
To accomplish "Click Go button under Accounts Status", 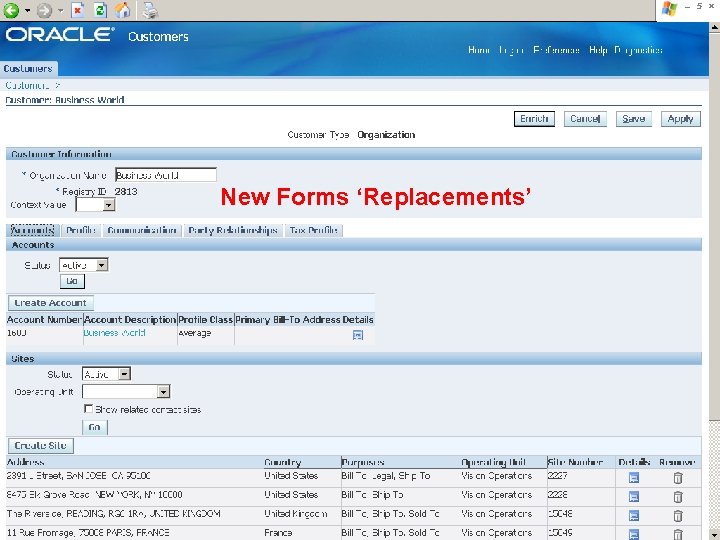I will [72, 281].
